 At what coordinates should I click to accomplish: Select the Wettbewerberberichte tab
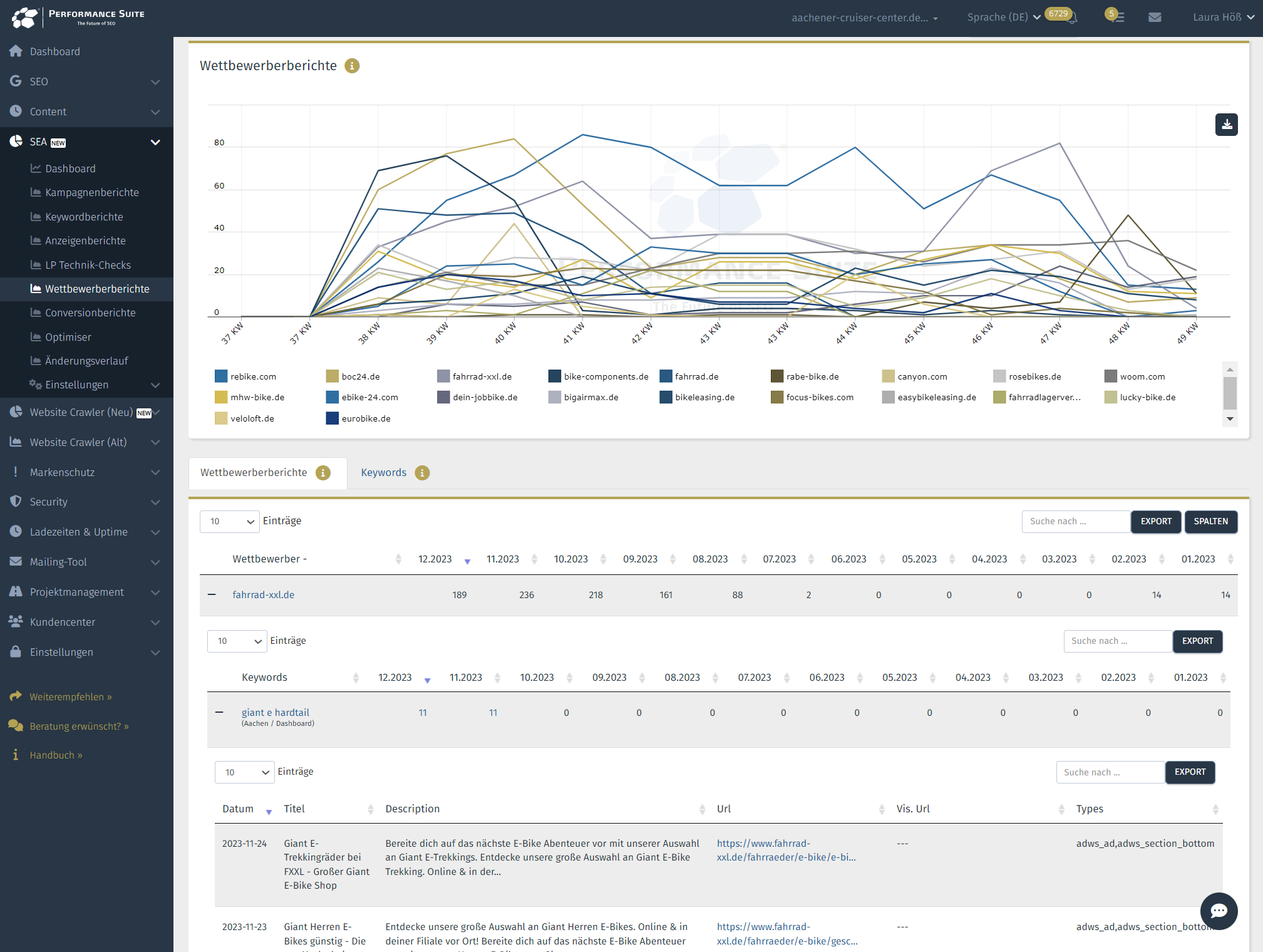[x=267, y=473]
